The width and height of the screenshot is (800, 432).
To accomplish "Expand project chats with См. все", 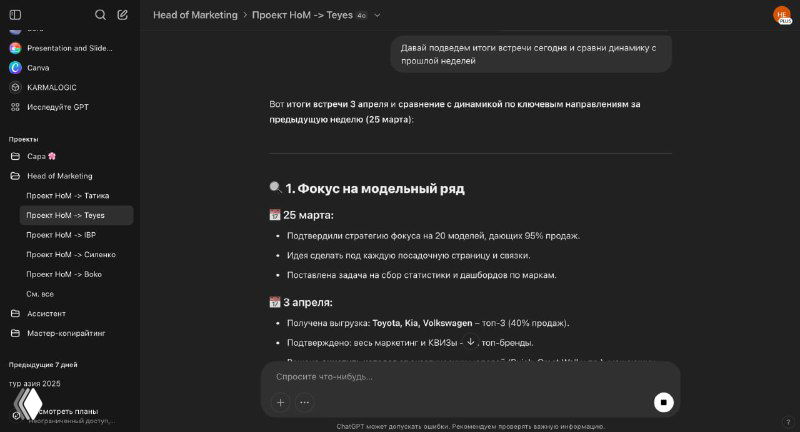I will click(x=40, y=294).
